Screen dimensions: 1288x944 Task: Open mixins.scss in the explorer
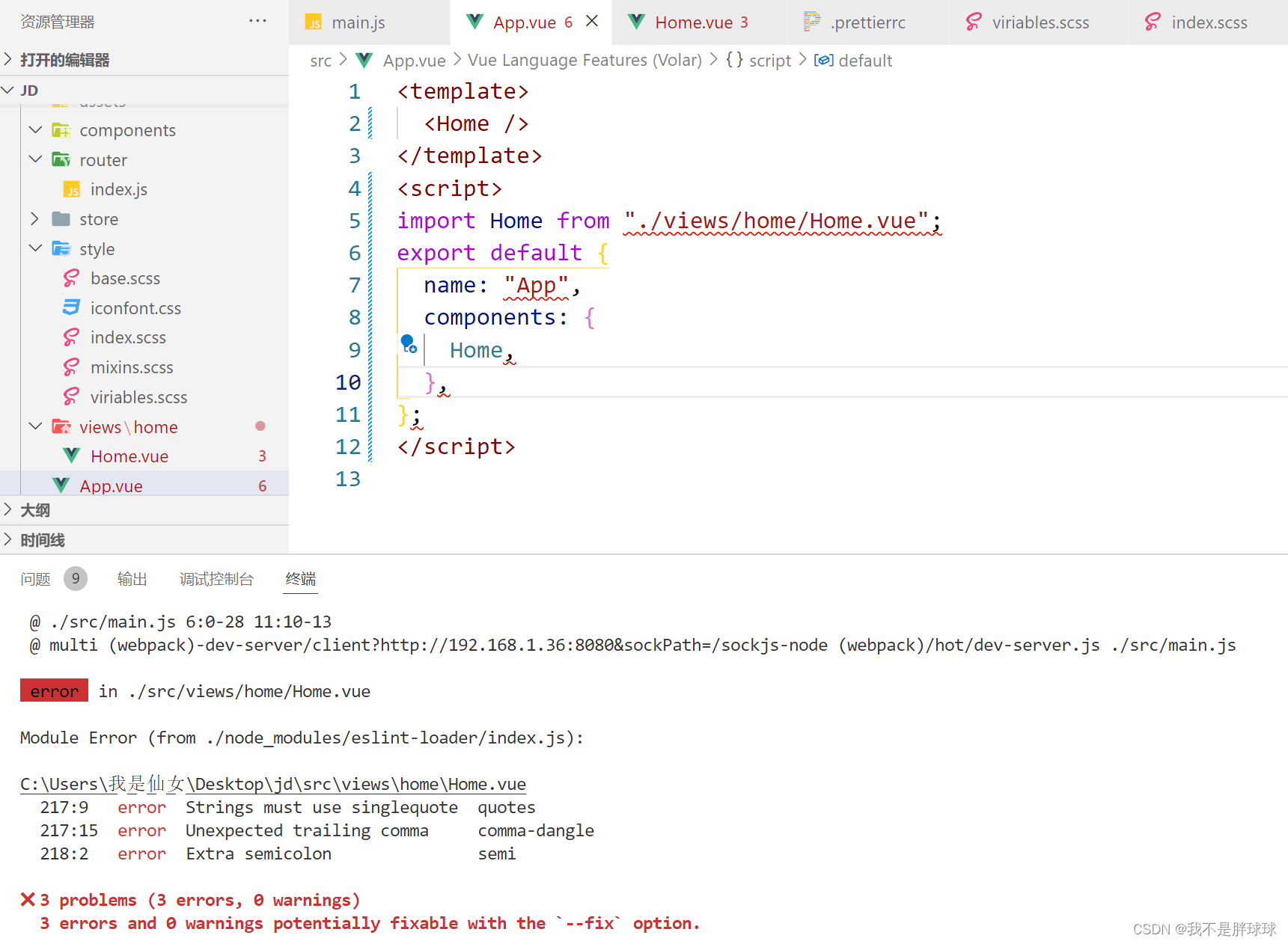tap(132, 367)
